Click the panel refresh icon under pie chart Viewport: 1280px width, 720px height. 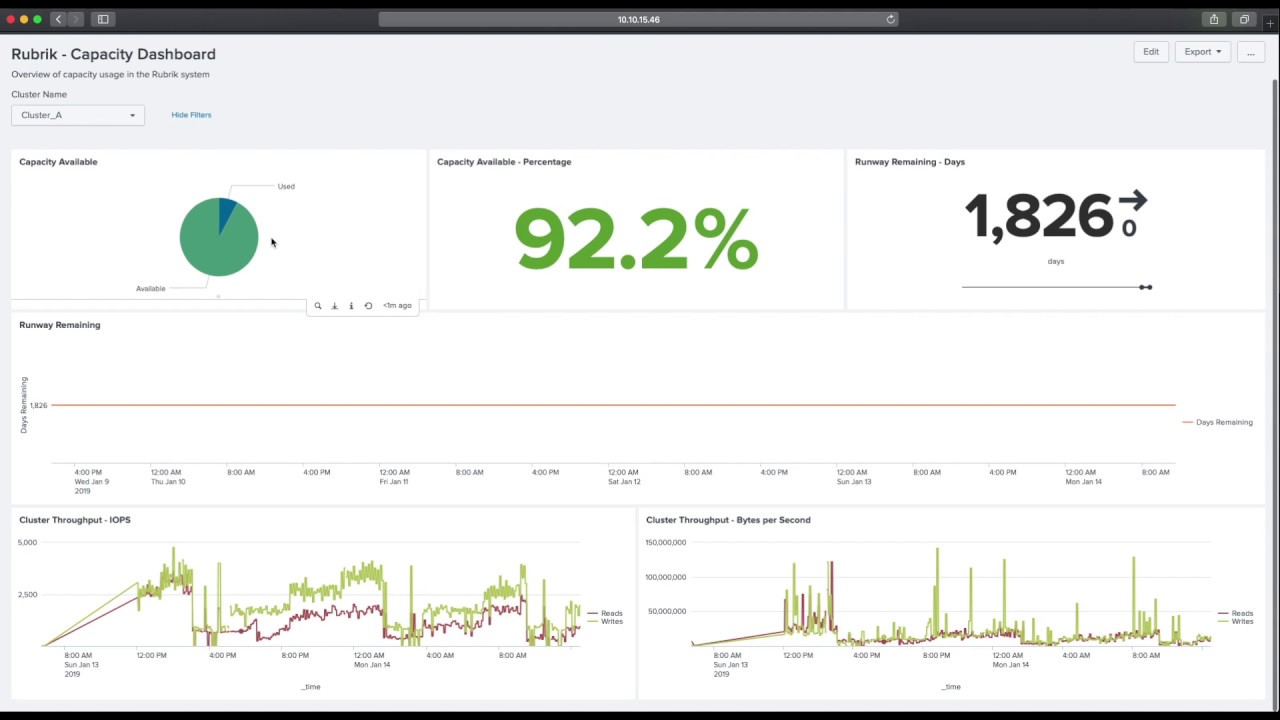pos(368,306)
